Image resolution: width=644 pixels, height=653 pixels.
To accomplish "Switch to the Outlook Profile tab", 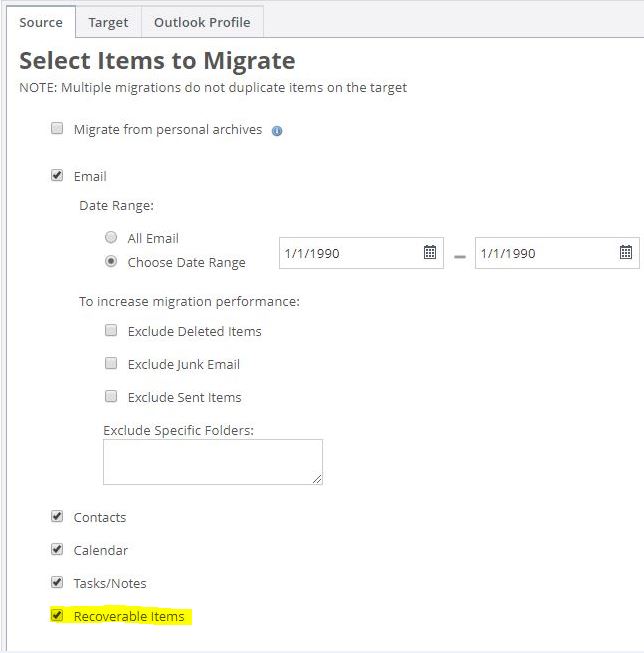I will (x=202, y=22).
